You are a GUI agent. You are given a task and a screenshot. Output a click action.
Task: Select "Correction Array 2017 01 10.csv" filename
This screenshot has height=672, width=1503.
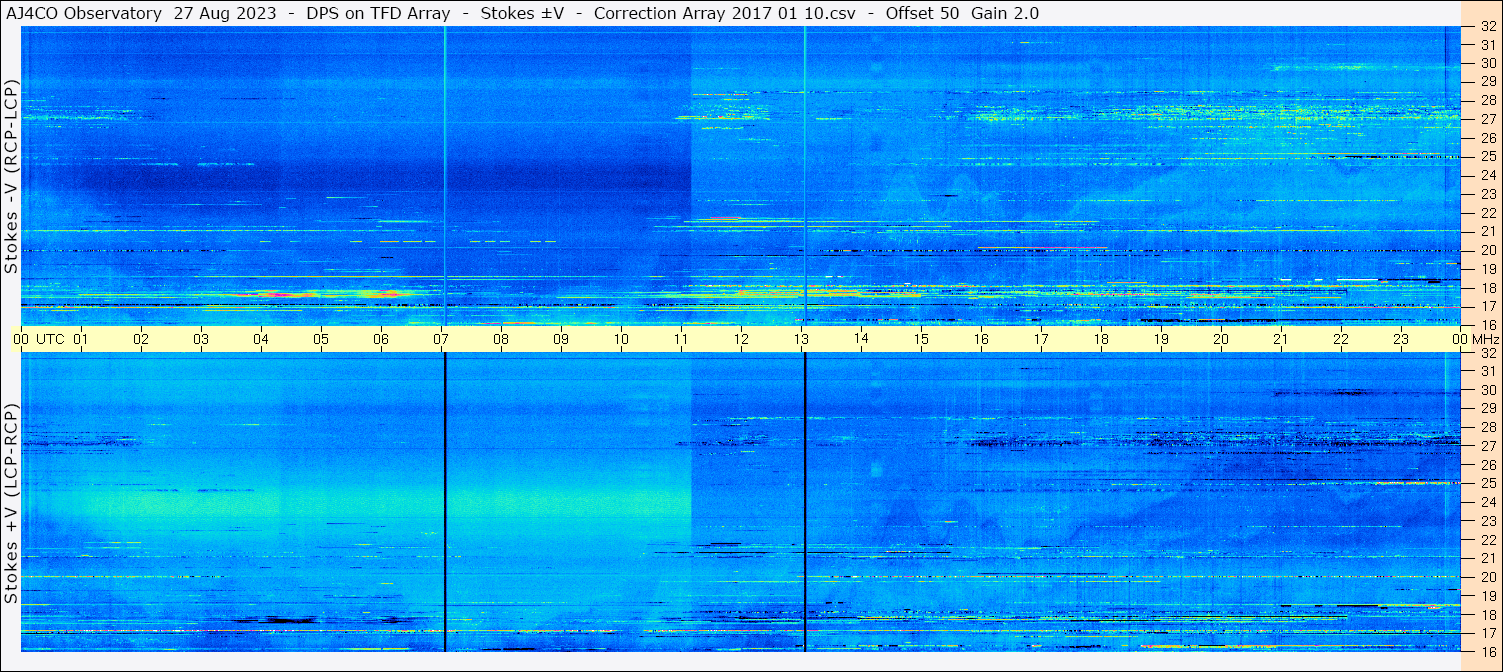point(724,13)
